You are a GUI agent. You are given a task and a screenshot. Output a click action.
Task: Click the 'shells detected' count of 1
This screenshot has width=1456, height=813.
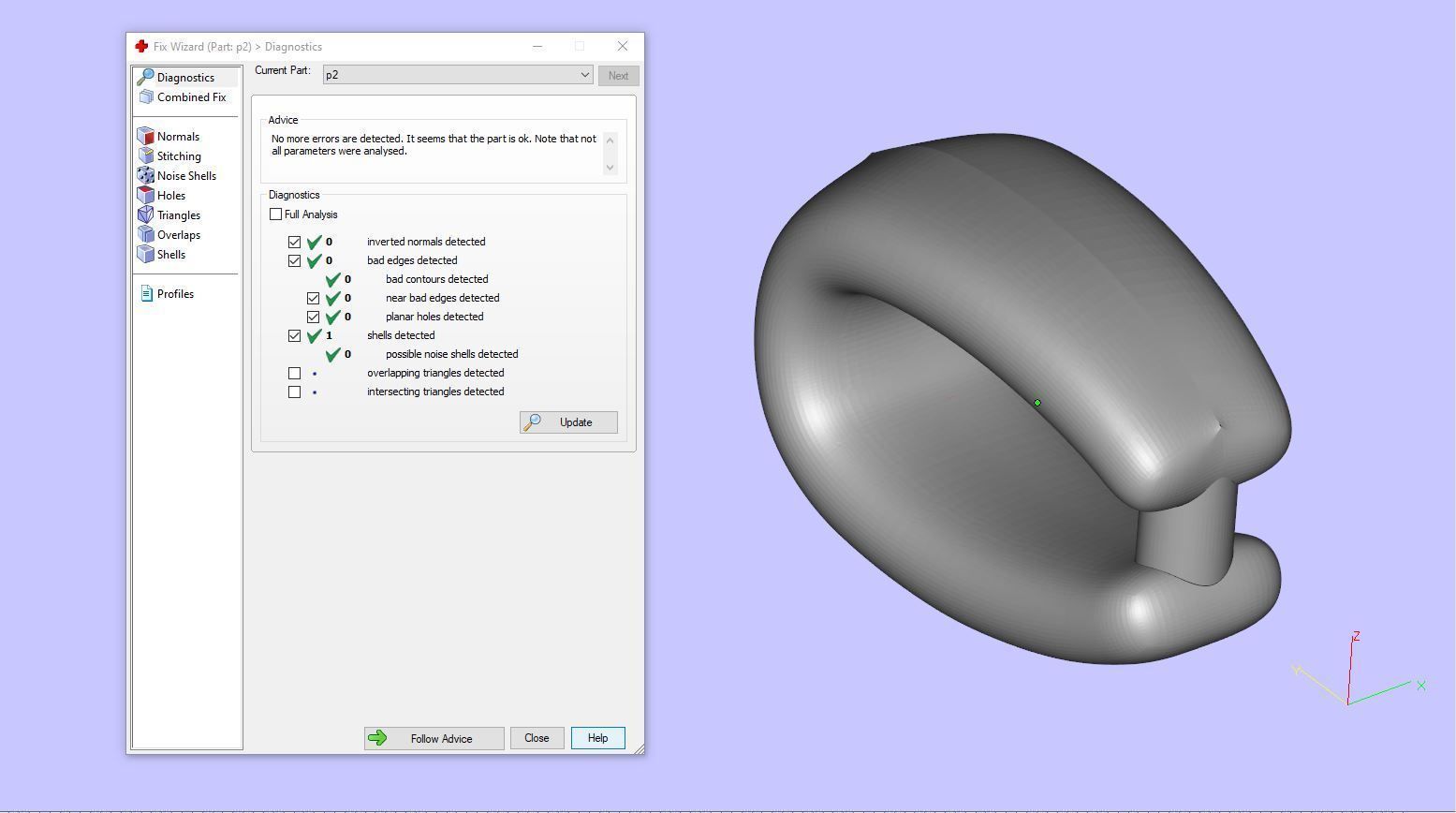coord(329,335)
